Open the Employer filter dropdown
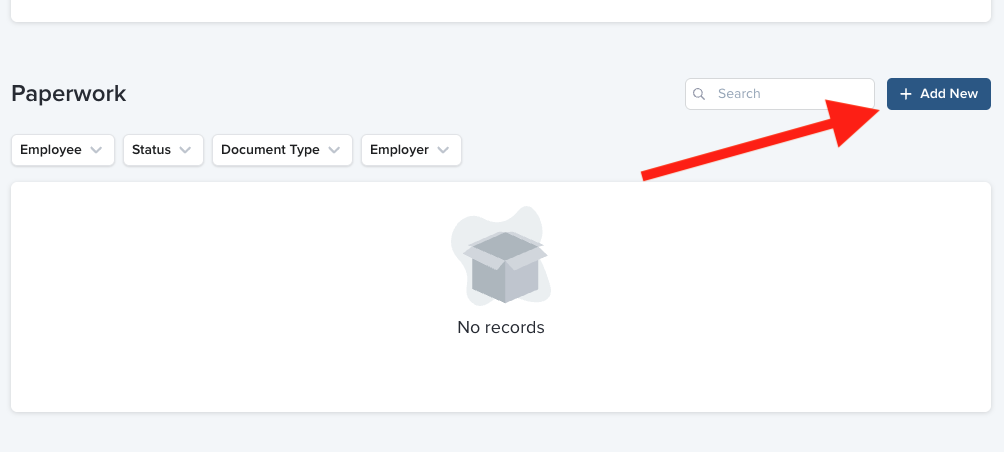The width and height of the screenshot is (1004, 452). (411, 150)
